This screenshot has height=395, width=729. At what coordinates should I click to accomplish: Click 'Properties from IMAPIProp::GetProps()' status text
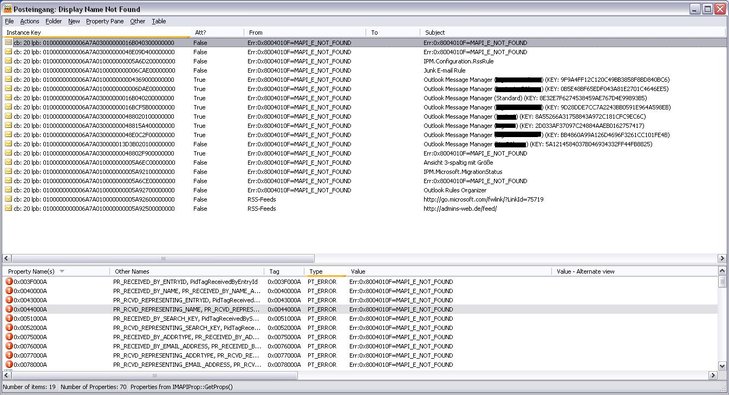[181, 387]
